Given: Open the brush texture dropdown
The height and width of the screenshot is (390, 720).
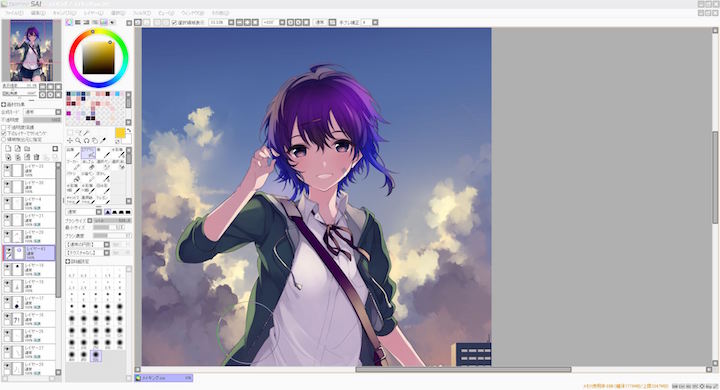Looking at the screenshot, I should pyautogui.click(x=107, y=253).
